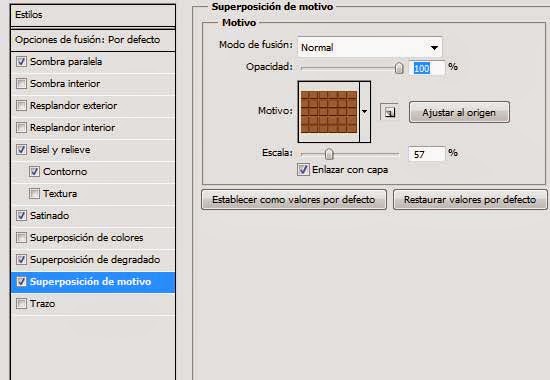Click the Ajustar al origen button
The image size is (550, 380).
[459, 113]
